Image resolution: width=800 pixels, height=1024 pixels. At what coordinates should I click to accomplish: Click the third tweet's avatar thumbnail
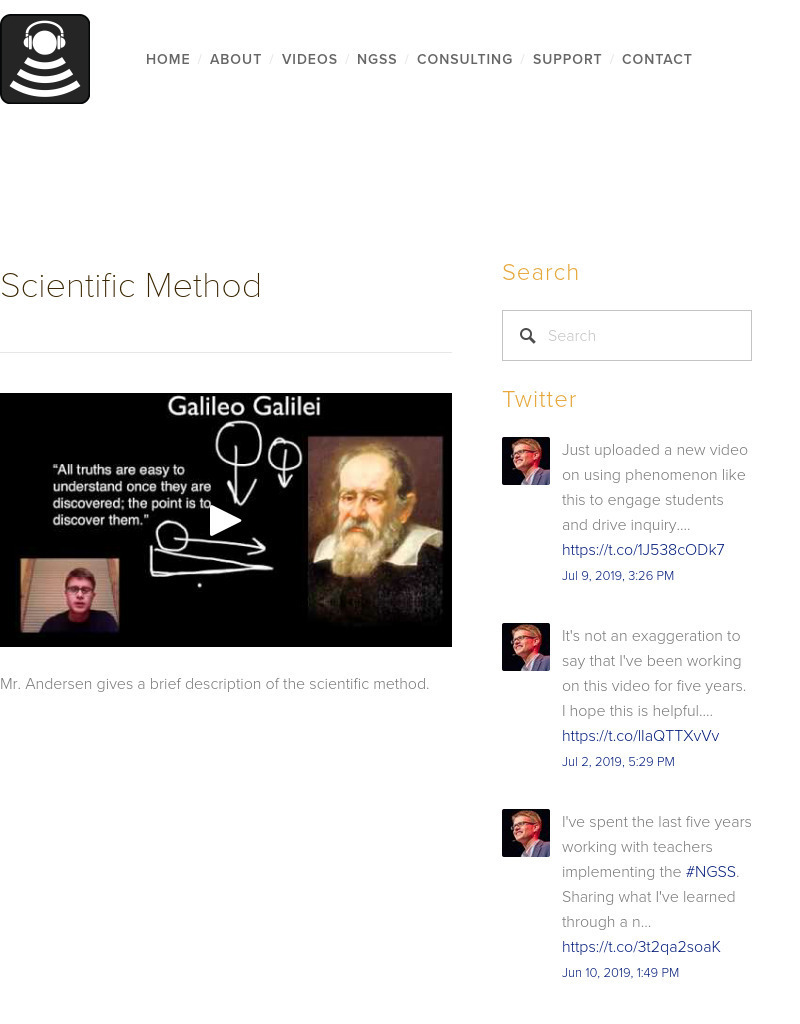click(525, 833)
